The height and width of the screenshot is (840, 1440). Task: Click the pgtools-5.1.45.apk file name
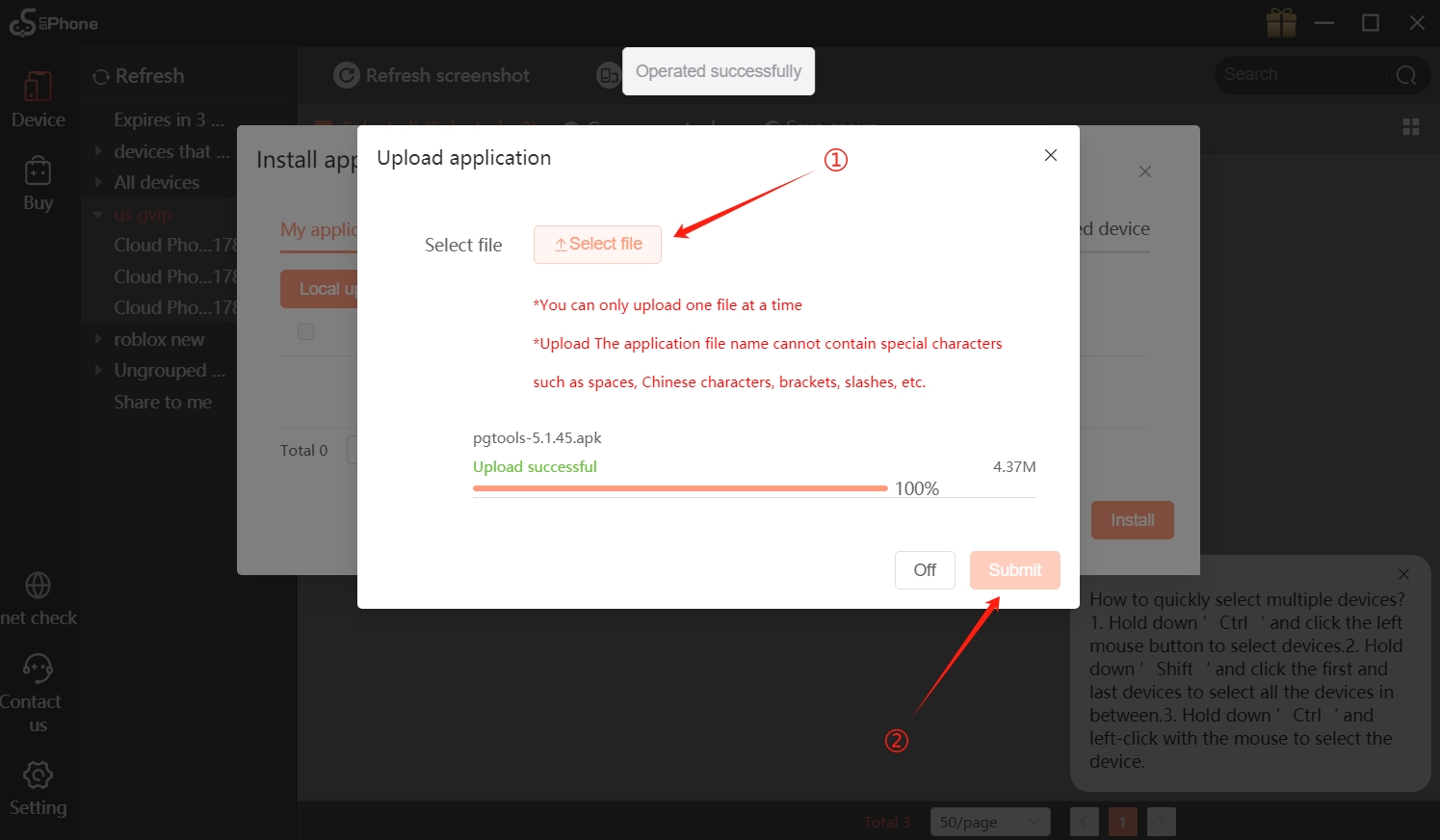pos(537,437)
